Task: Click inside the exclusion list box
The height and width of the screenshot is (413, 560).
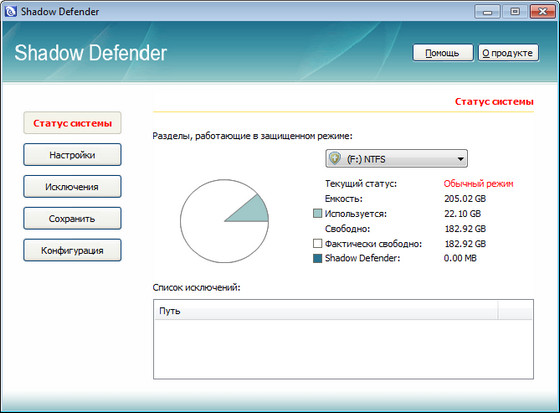Action: (343, 339)
